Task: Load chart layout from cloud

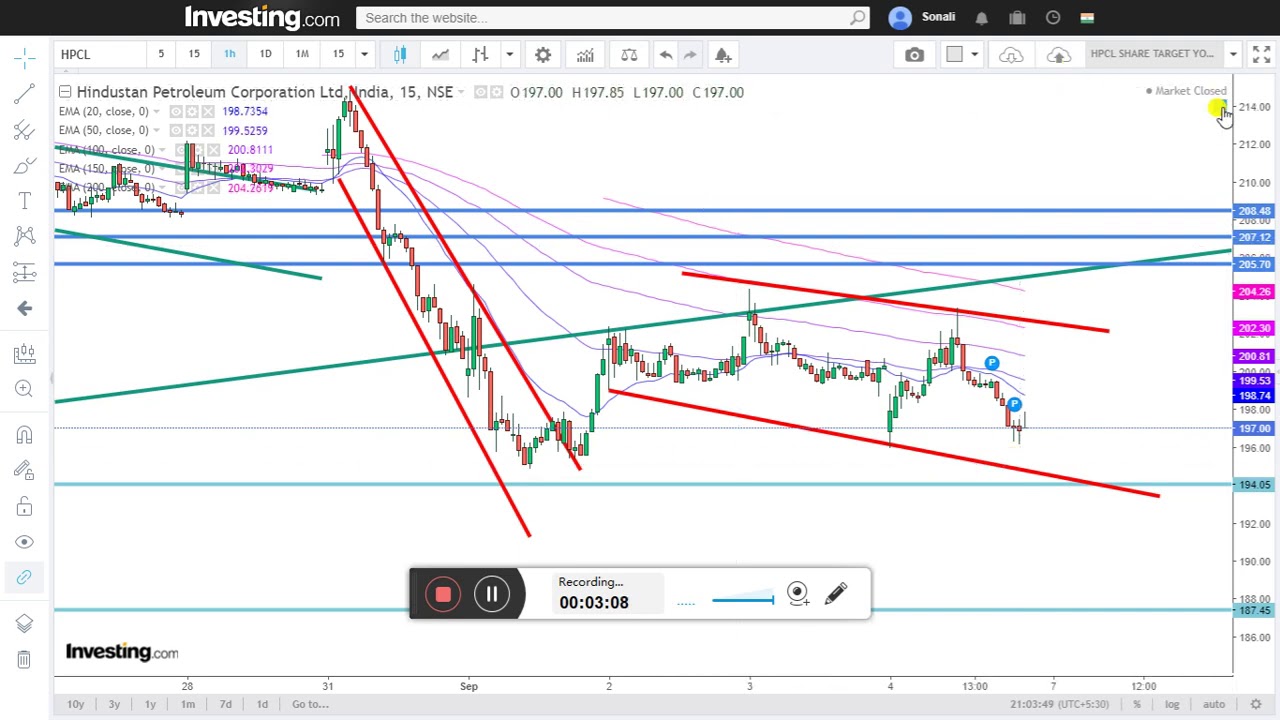Action: click(x=1011, y=54)
